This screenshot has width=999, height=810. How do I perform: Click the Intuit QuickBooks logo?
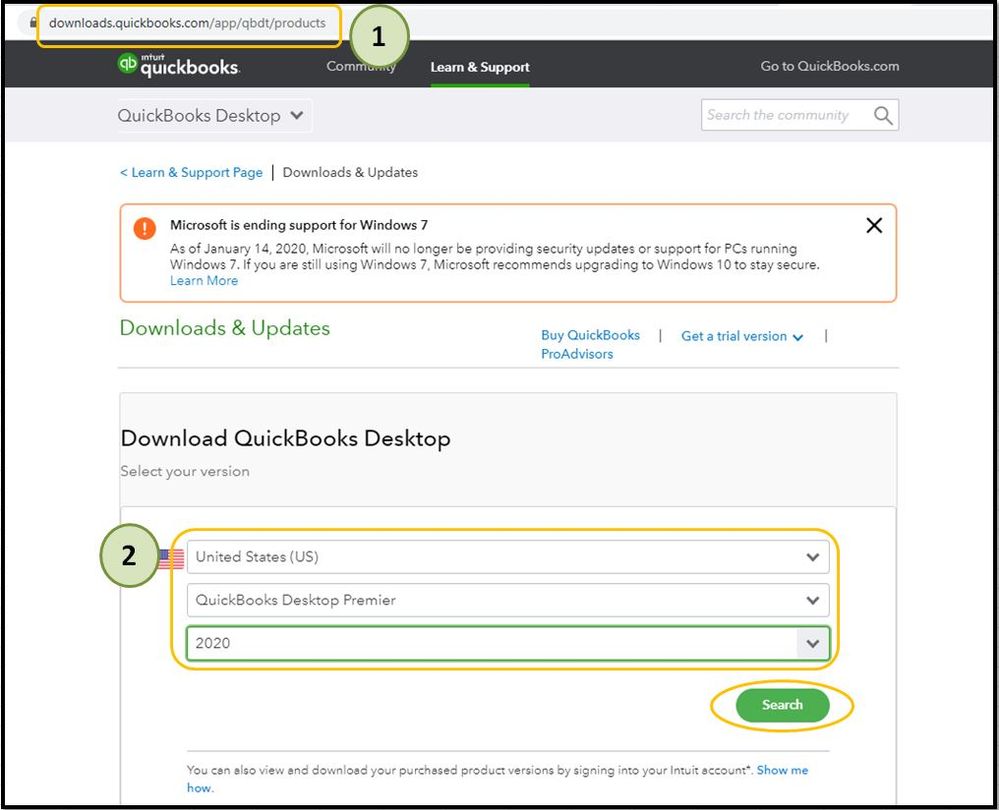click(x=178, y=65)
